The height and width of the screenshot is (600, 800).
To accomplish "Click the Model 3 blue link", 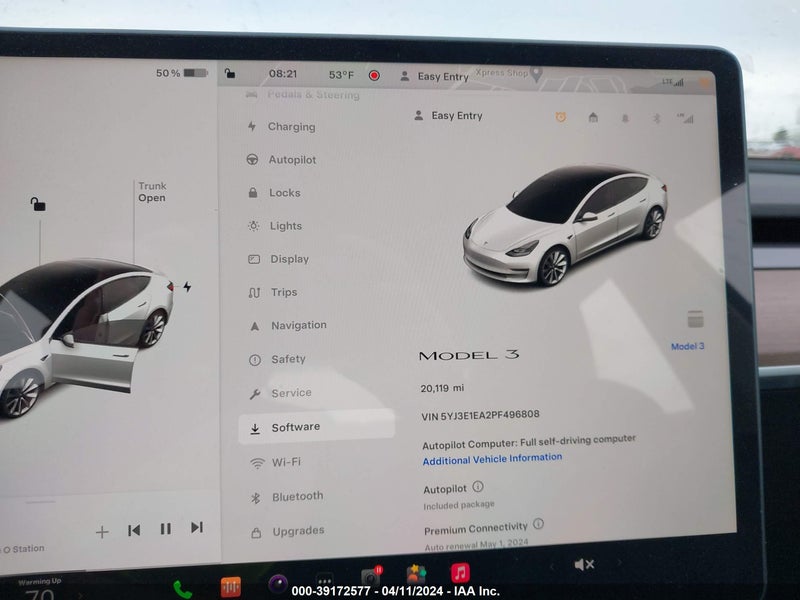I will [x=687, y=346].
